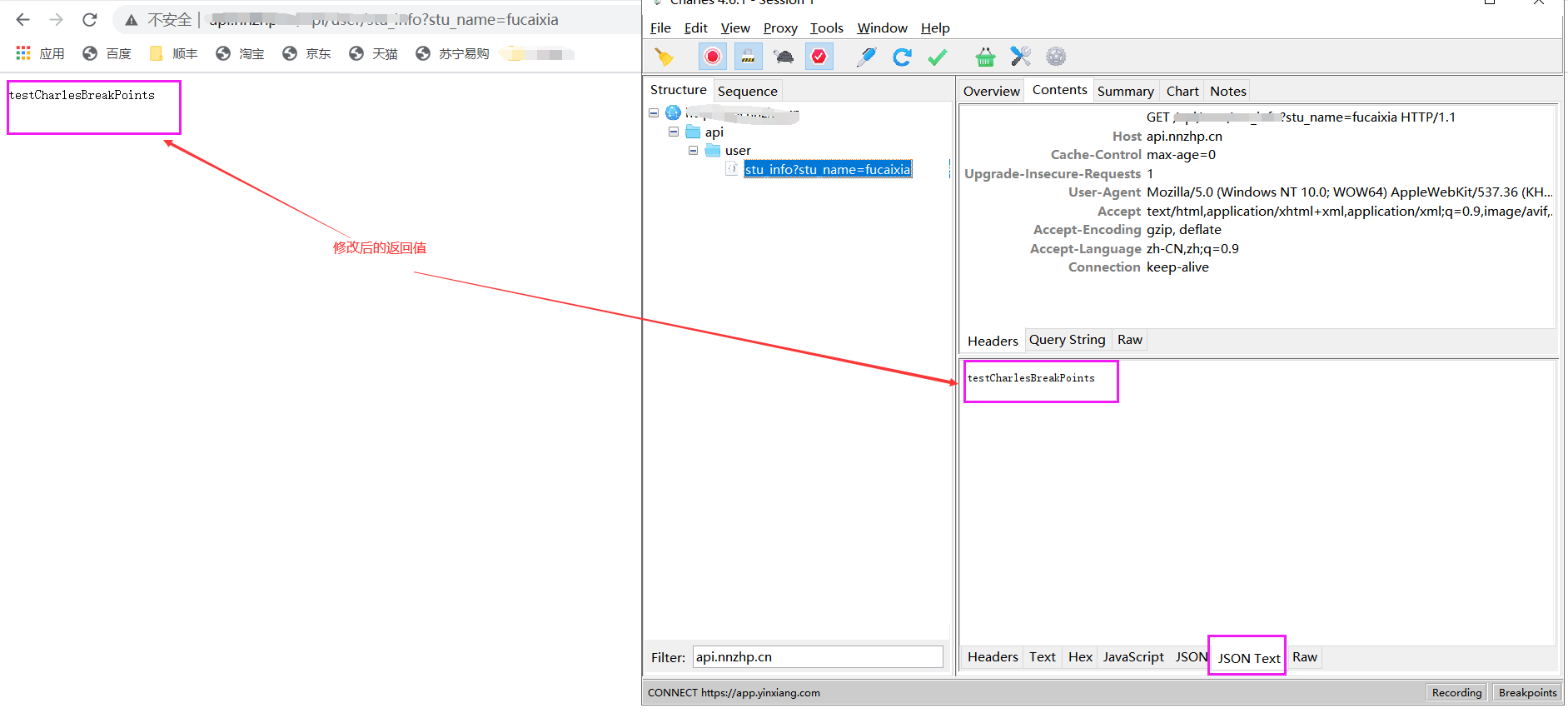Toggle SSL Proxying toolbar icon
This screenshot has width=1568, height=718.
pyautogui.click(x=749, y=57)
